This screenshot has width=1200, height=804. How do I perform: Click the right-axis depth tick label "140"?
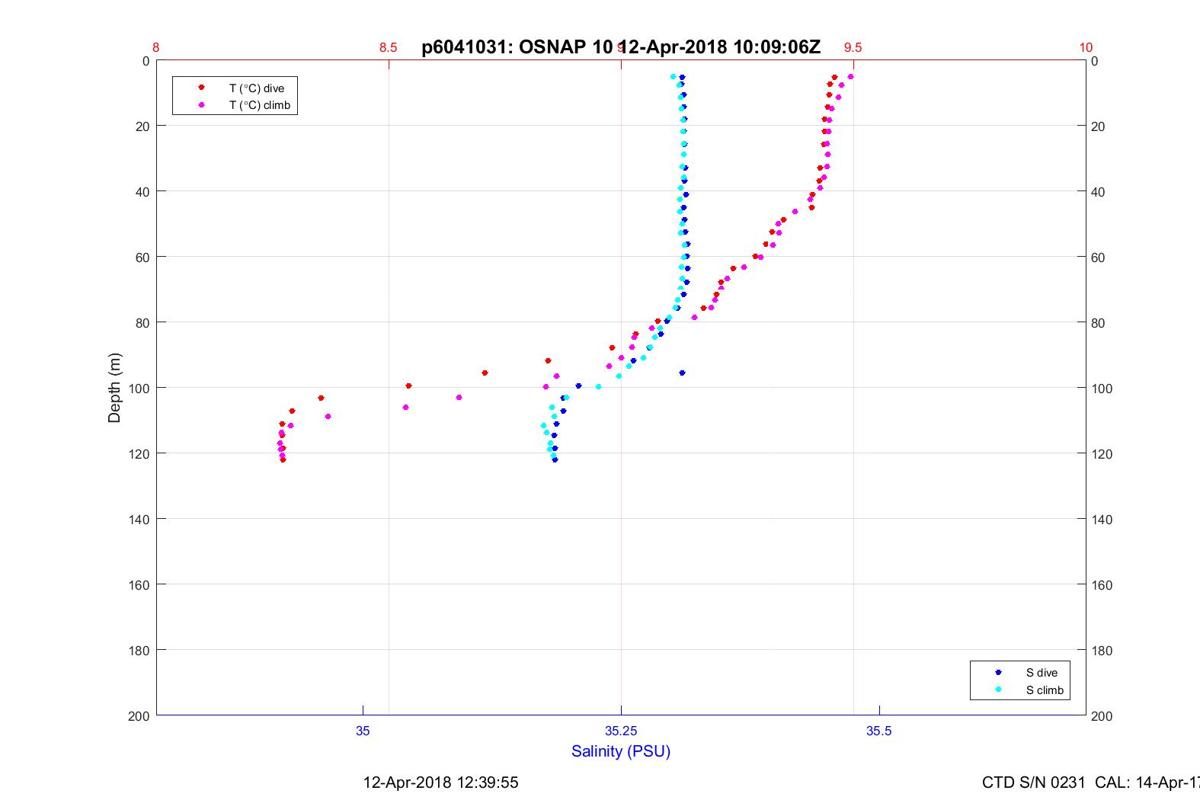(x=1103, y=519)
